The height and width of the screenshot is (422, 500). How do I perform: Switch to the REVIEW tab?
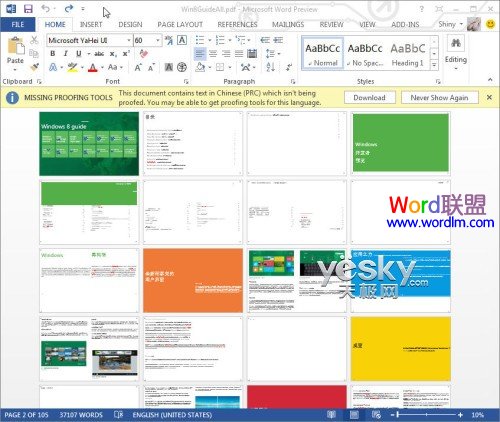[331, 24]
